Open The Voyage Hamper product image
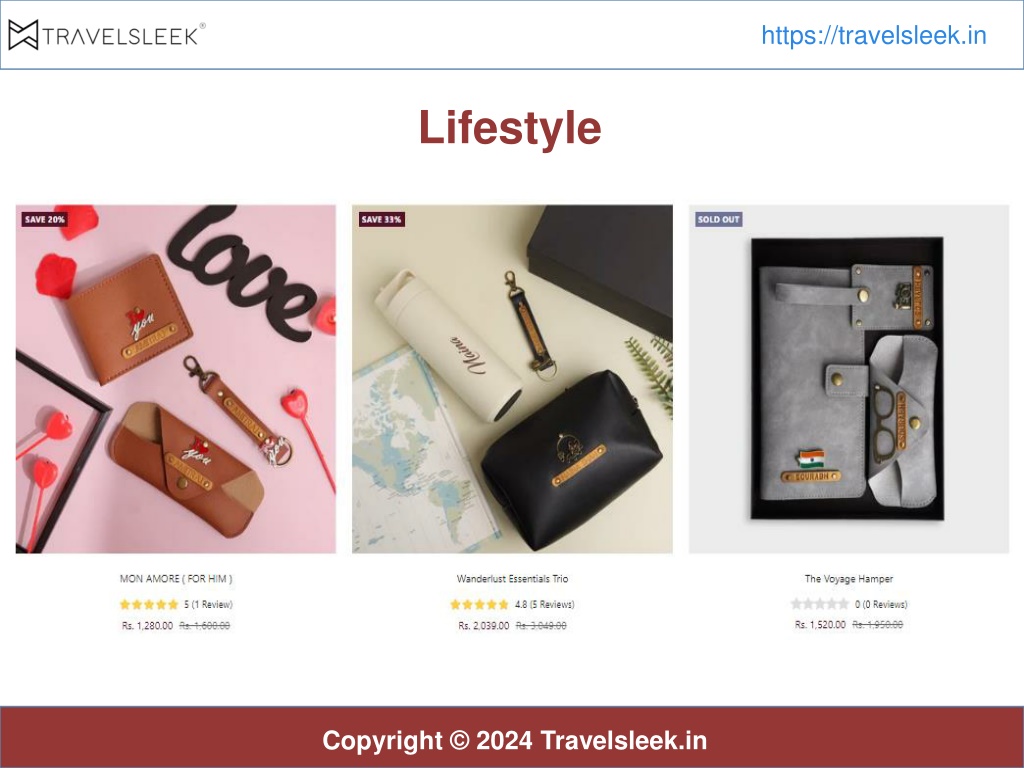The width and height of the screenshot is (1024, 768). [x=849, y=379]
